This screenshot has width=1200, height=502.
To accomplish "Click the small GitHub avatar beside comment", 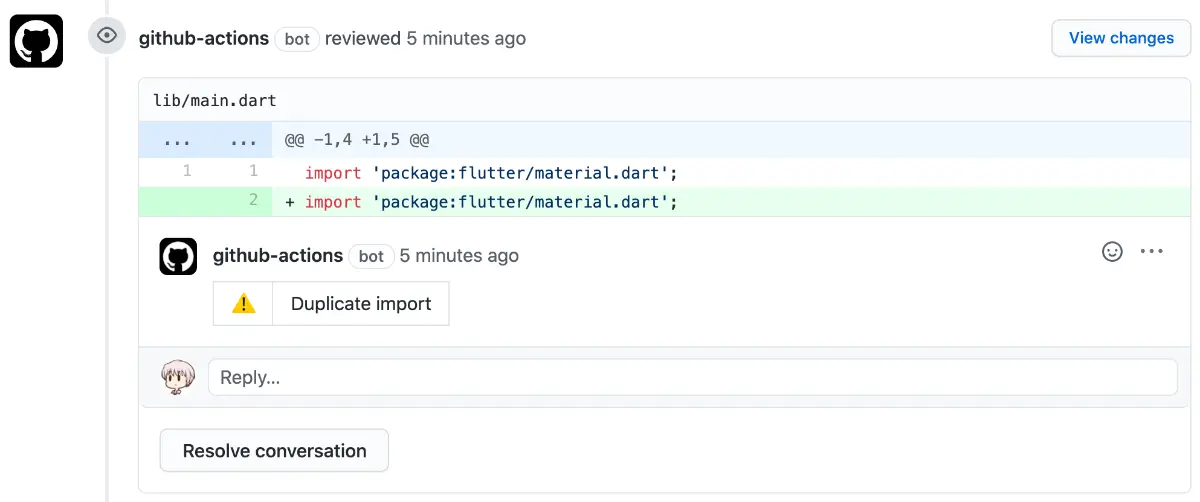I will 178,256.
